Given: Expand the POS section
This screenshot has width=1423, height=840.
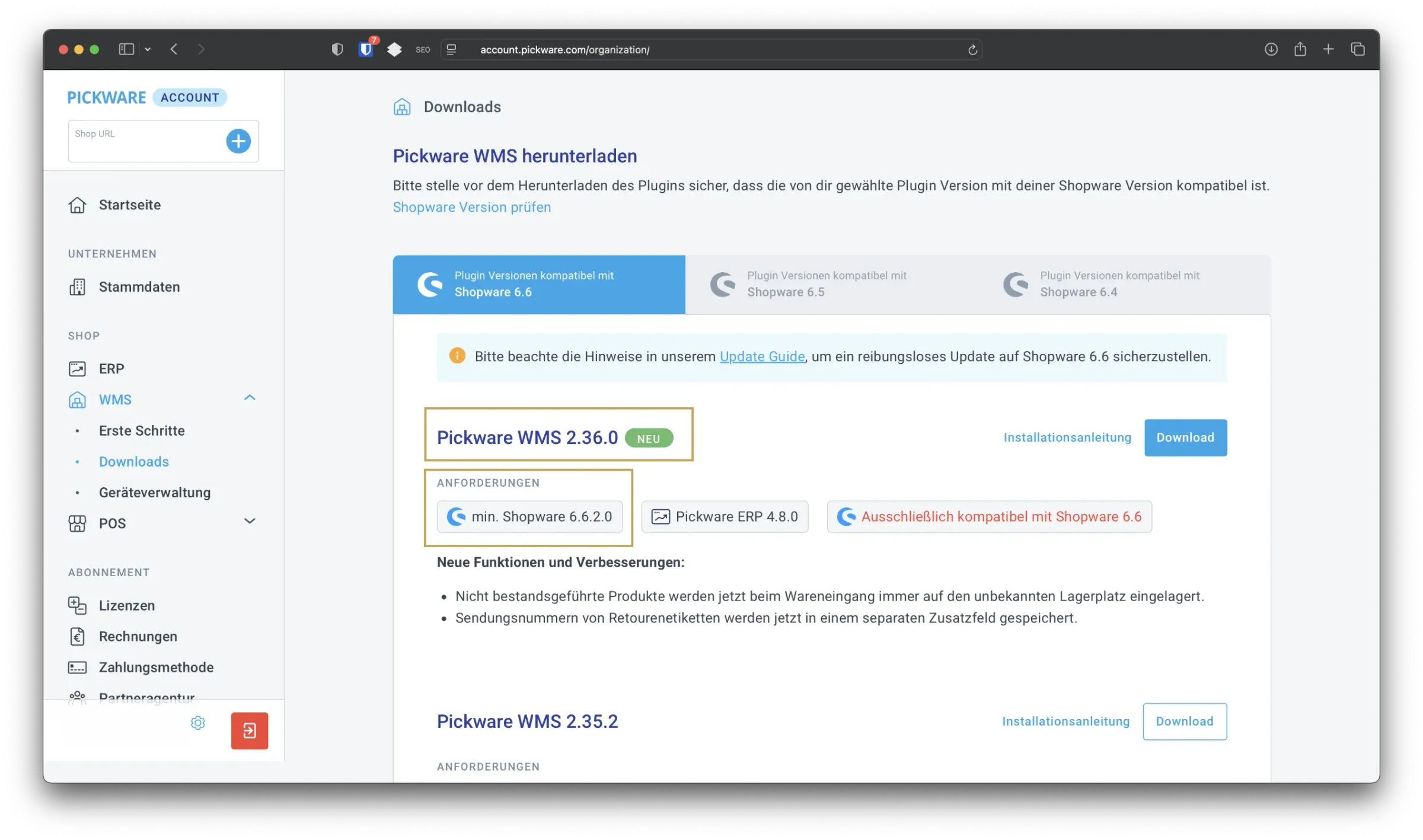Looking at the screenshot, I should [250, 522].
